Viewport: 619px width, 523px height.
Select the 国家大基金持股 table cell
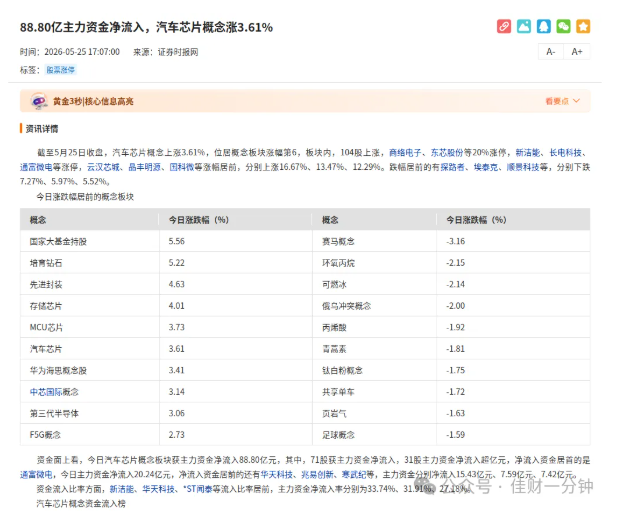tap(90, 241)
